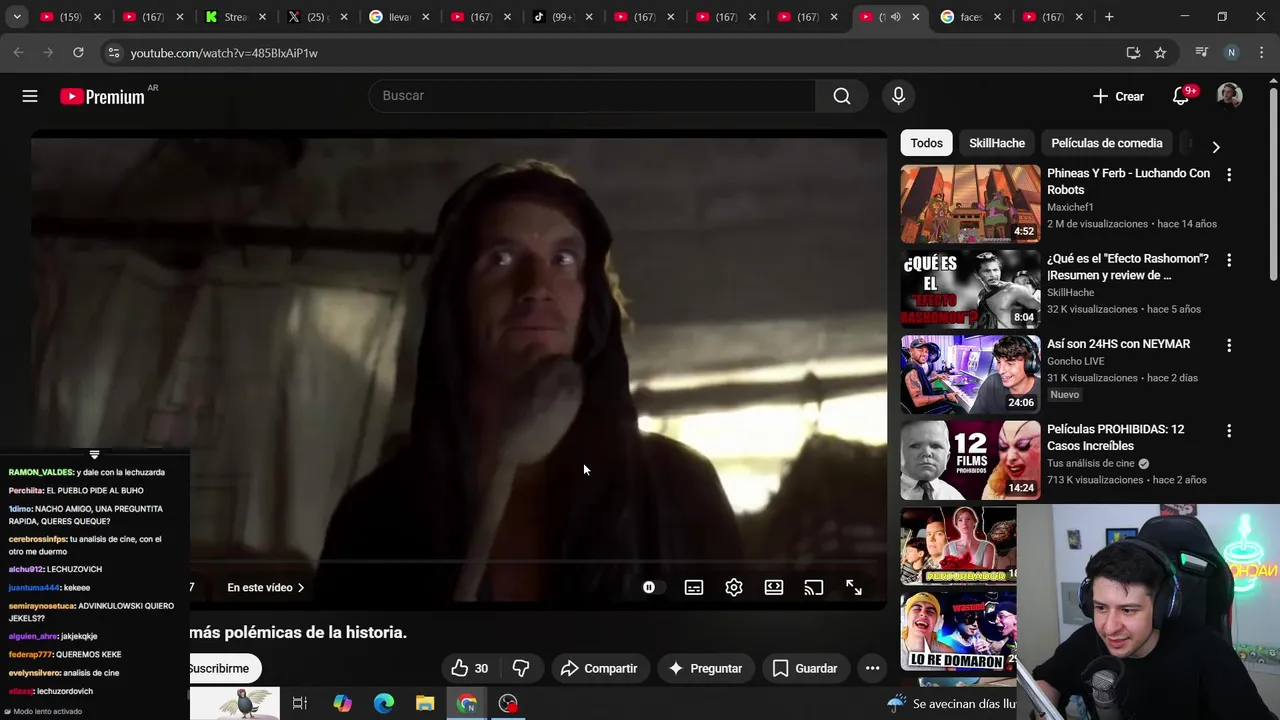Open the YouTube hamburger guide menu

30,96
